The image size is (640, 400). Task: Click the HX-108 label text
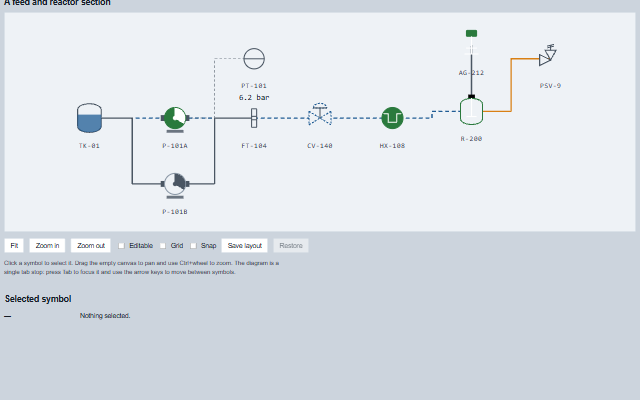coord(392,146)
